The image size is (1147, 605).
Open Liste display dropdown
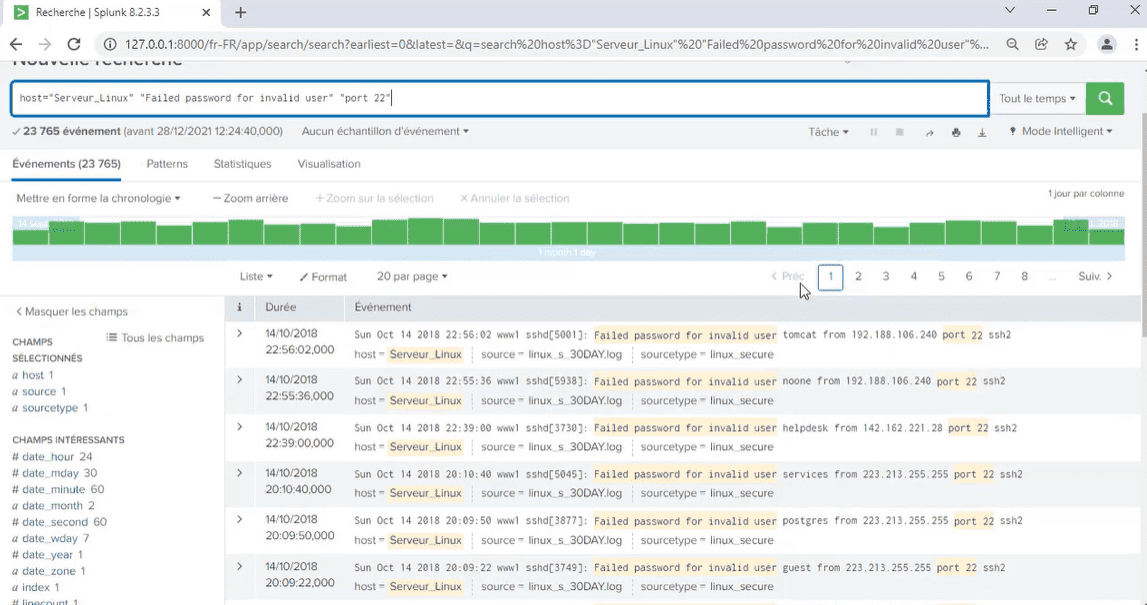(x=256, y=277)
